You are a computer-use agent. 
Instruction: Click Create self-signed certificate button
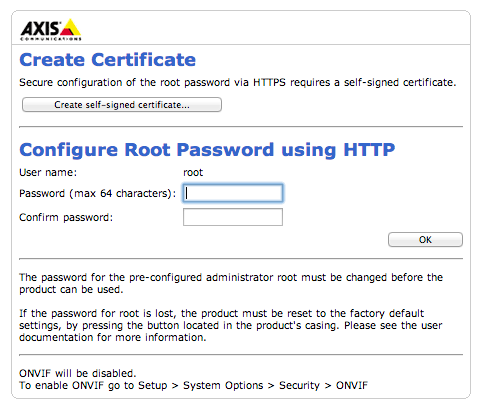(x=122, y=105)
